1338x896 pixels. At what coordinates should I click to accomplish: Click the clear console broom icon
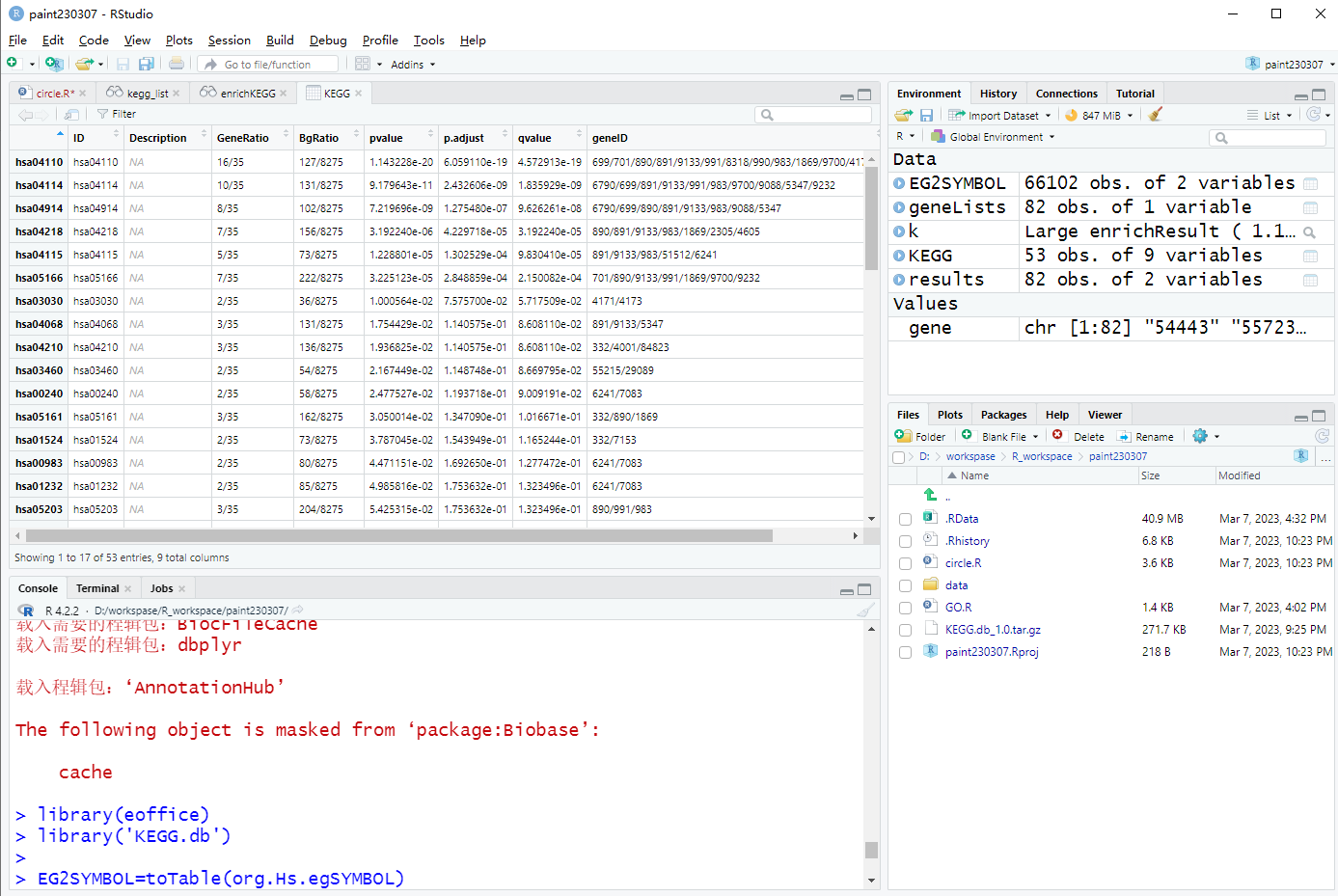pos(865,610)
